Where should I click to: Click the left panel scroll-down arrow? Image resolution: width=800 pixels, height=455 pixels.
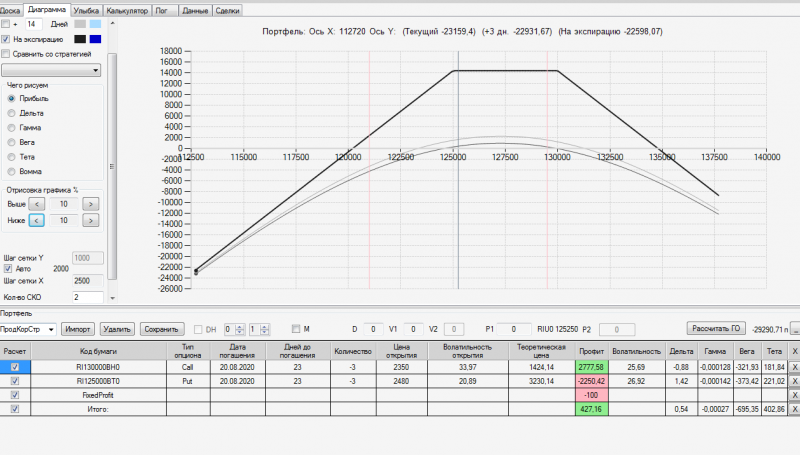113,298
